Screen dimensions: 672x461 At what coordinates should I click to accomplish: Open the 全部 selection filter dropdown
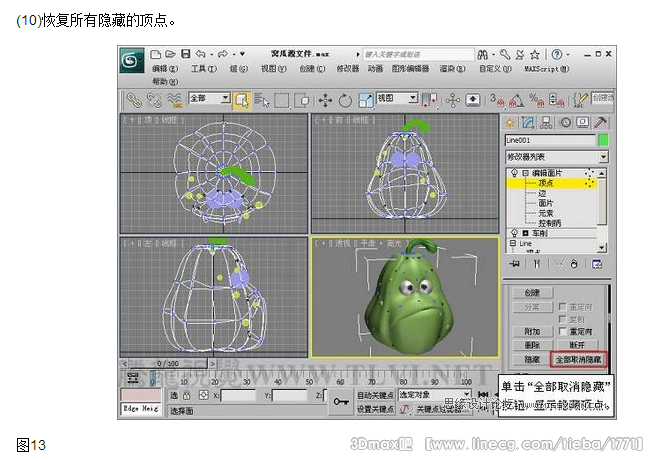pyautogui.click(x=210, y=98)
